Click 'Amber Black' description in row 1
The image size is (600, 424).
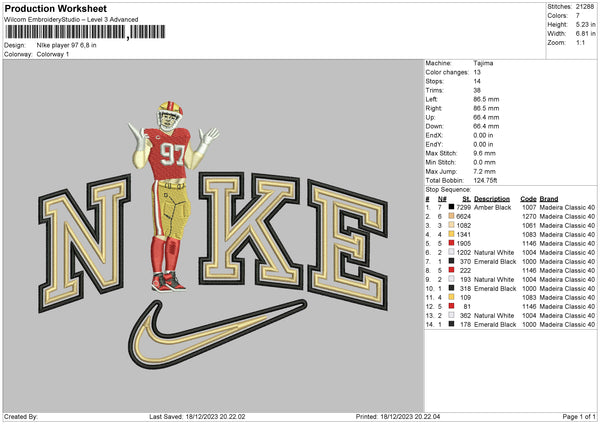[492, 207]
